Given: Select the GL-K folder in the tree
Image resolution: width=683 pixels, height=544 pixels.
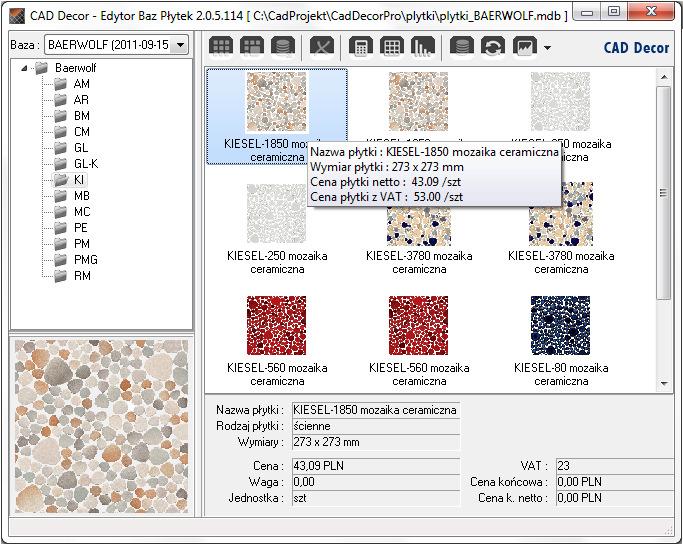Looking at the screenshot, I should click(86, 164).
